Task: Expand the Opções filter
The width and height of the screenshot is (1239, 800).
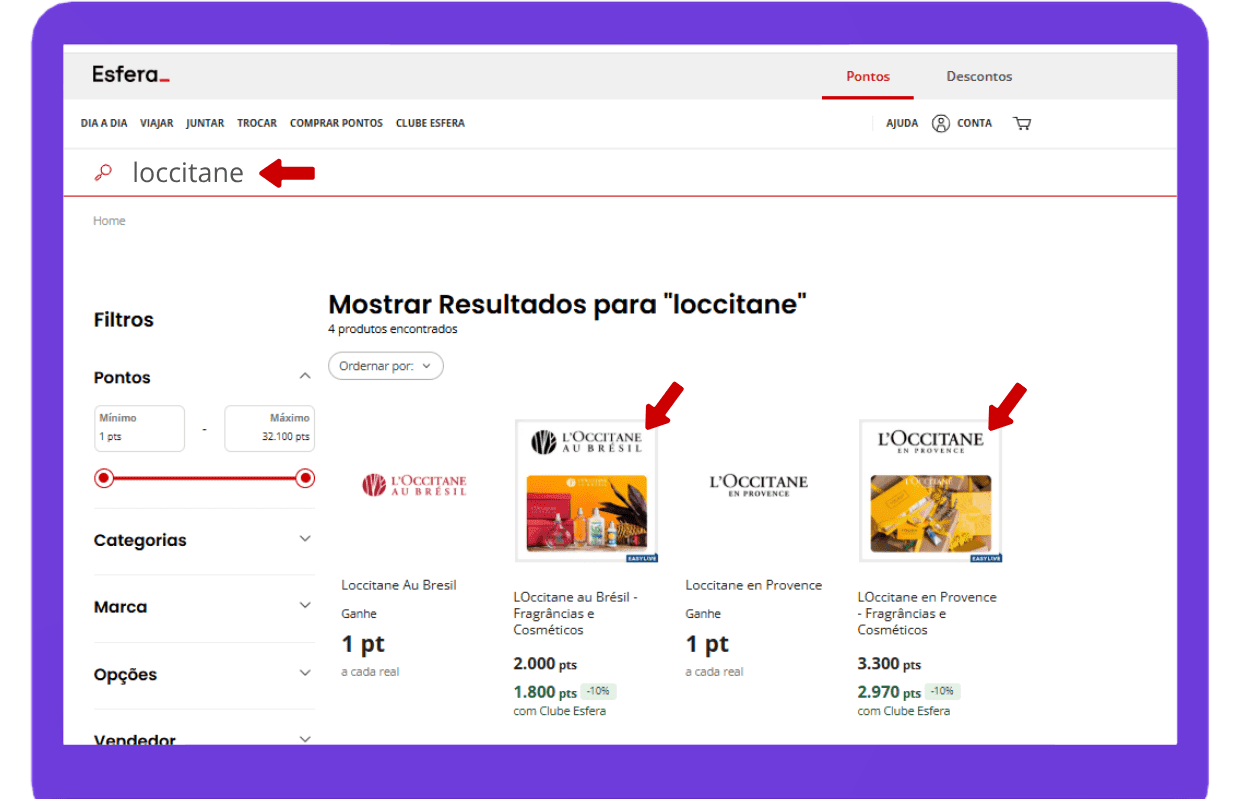Action: tap(305, 674)
